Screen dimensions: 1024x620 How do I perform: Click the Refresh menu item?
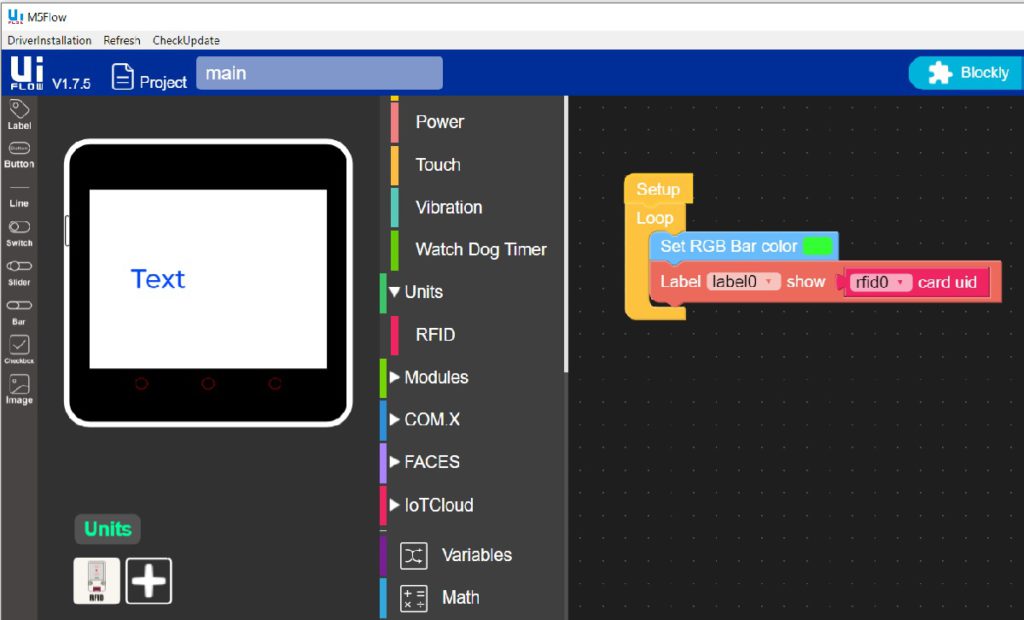pos(122,41)
